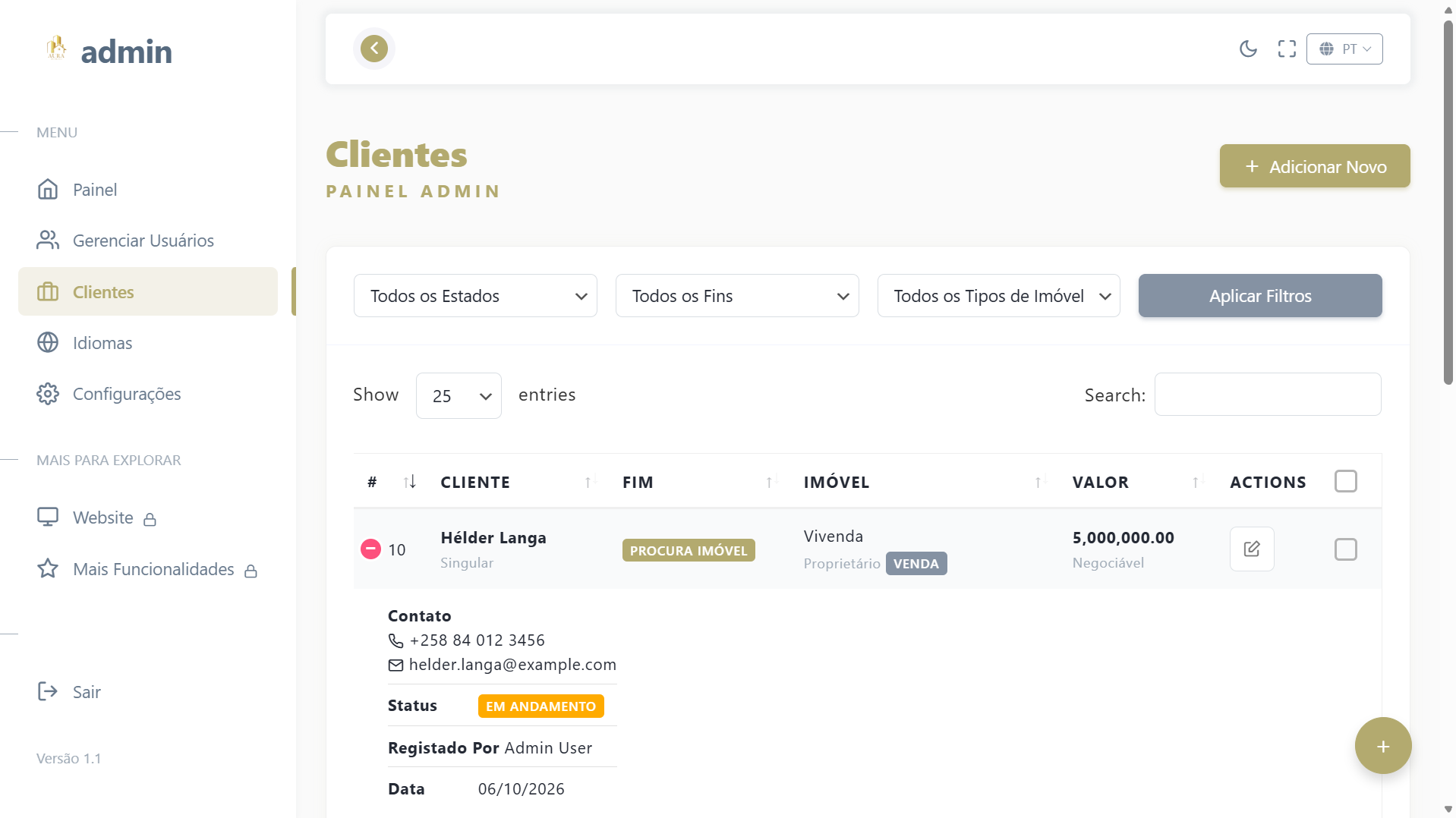
Task: Expand the Todos os Estados dropdown
Action: (475, 296)
